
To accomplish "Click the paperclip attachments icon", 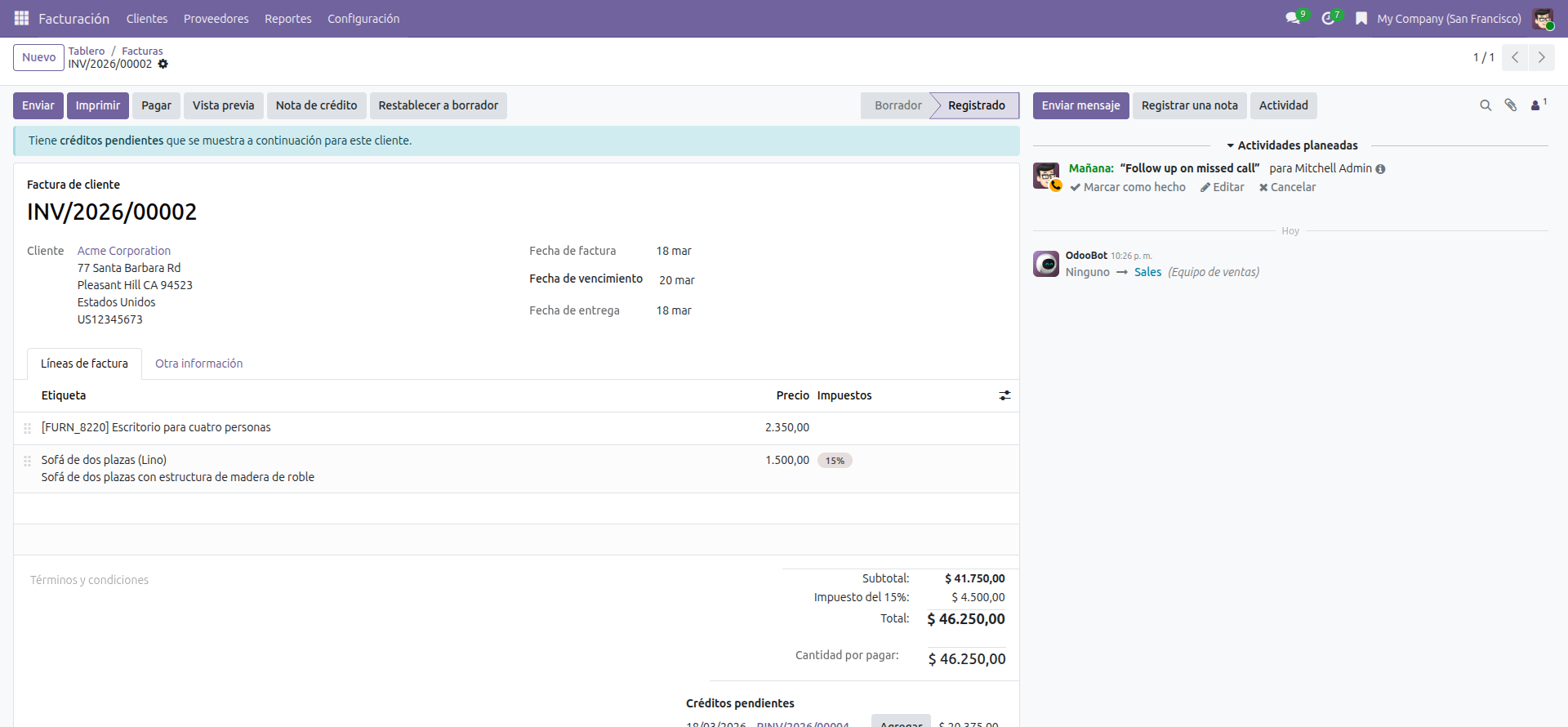I will pos(1510,105).
